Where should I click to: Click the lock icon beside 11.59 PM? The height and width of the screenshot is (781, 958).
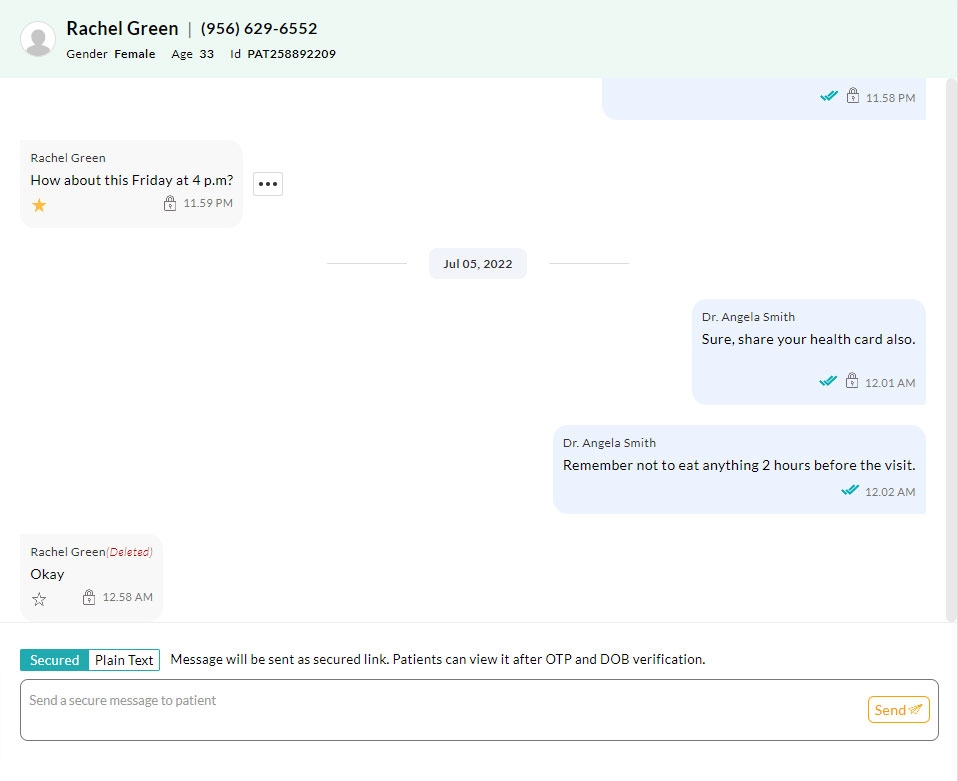[169, 204]
